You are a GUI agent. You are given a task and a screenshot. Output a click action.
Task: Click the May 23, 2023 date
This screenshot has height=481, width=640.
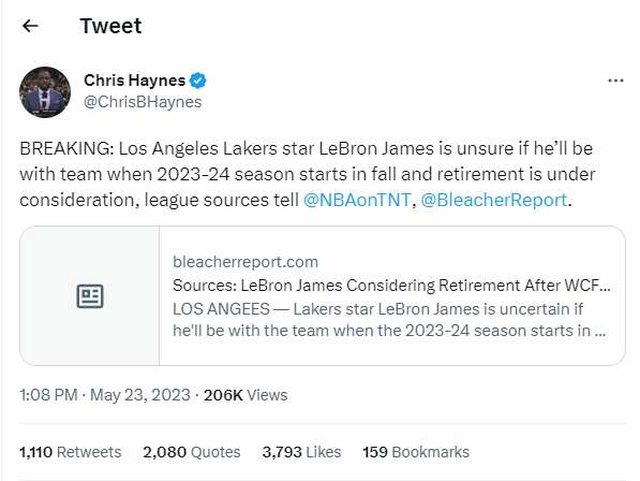[140, 395]
